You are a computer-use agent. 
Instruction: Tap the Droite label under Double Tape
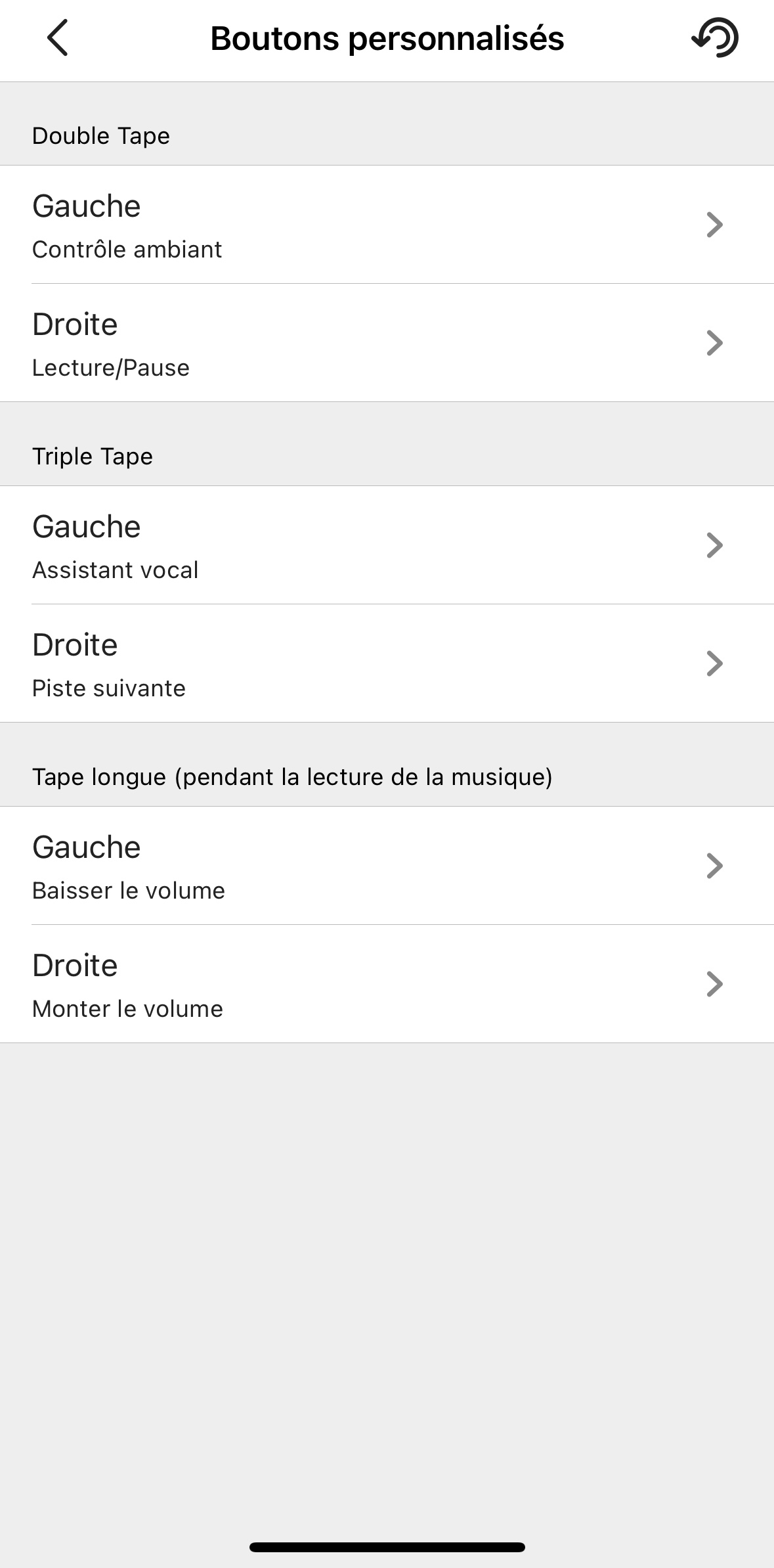(x=75, y=325)
